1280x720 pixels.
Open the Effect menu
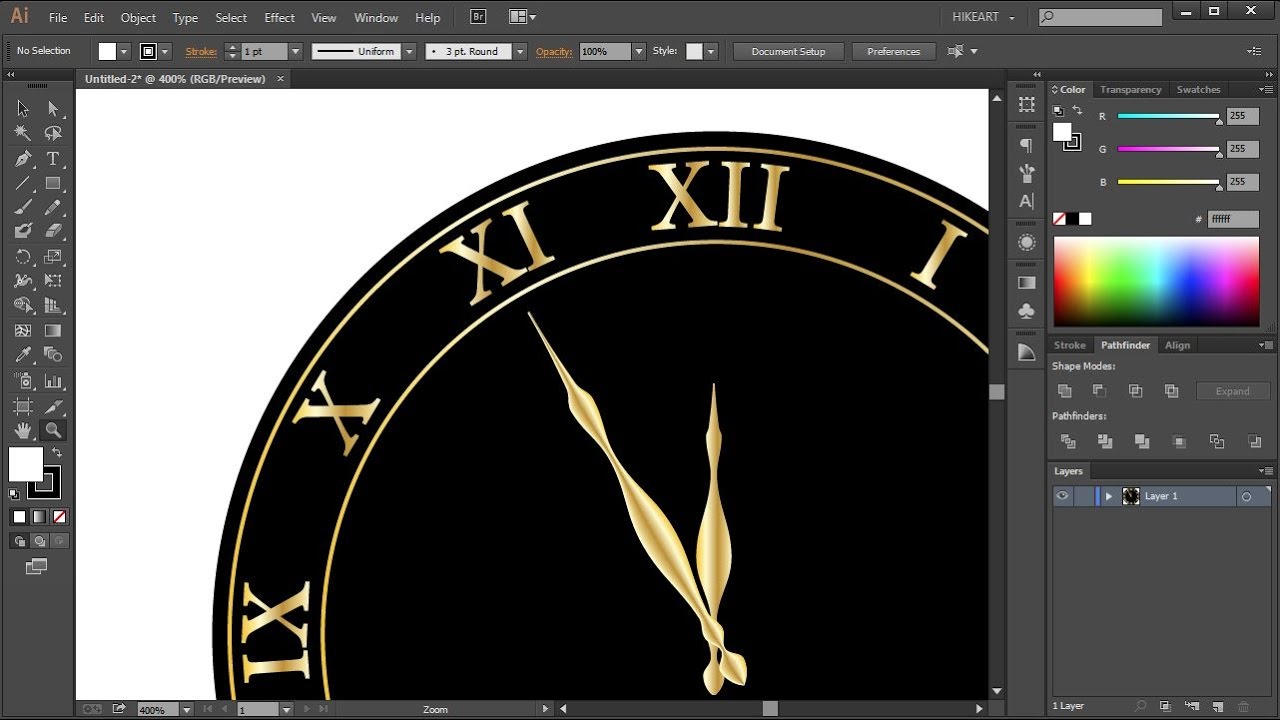coord(280,18)
